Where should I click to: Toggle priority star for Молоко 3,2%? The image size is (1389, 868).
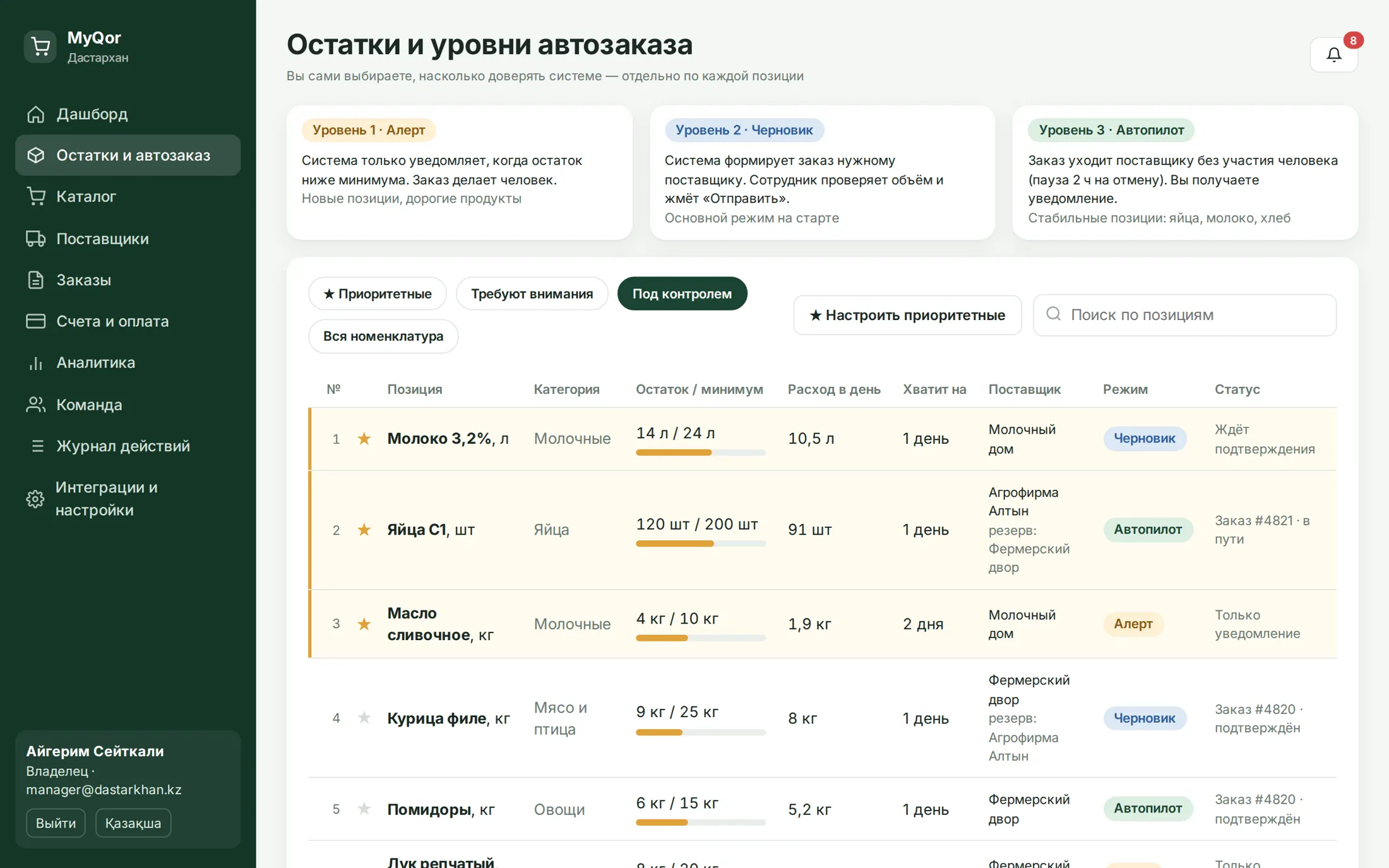pos(364,438)
